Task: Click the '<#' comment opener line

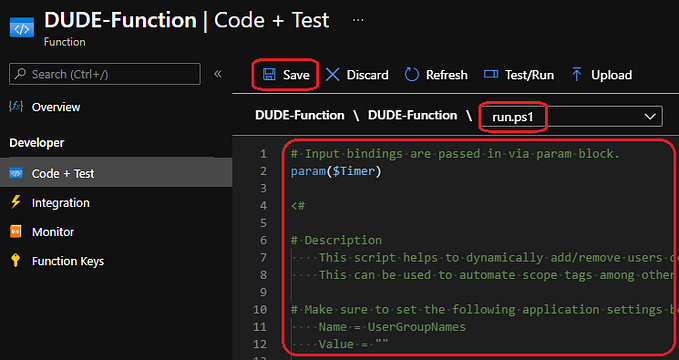Action: pyautogui.click(x=298, y=205)
